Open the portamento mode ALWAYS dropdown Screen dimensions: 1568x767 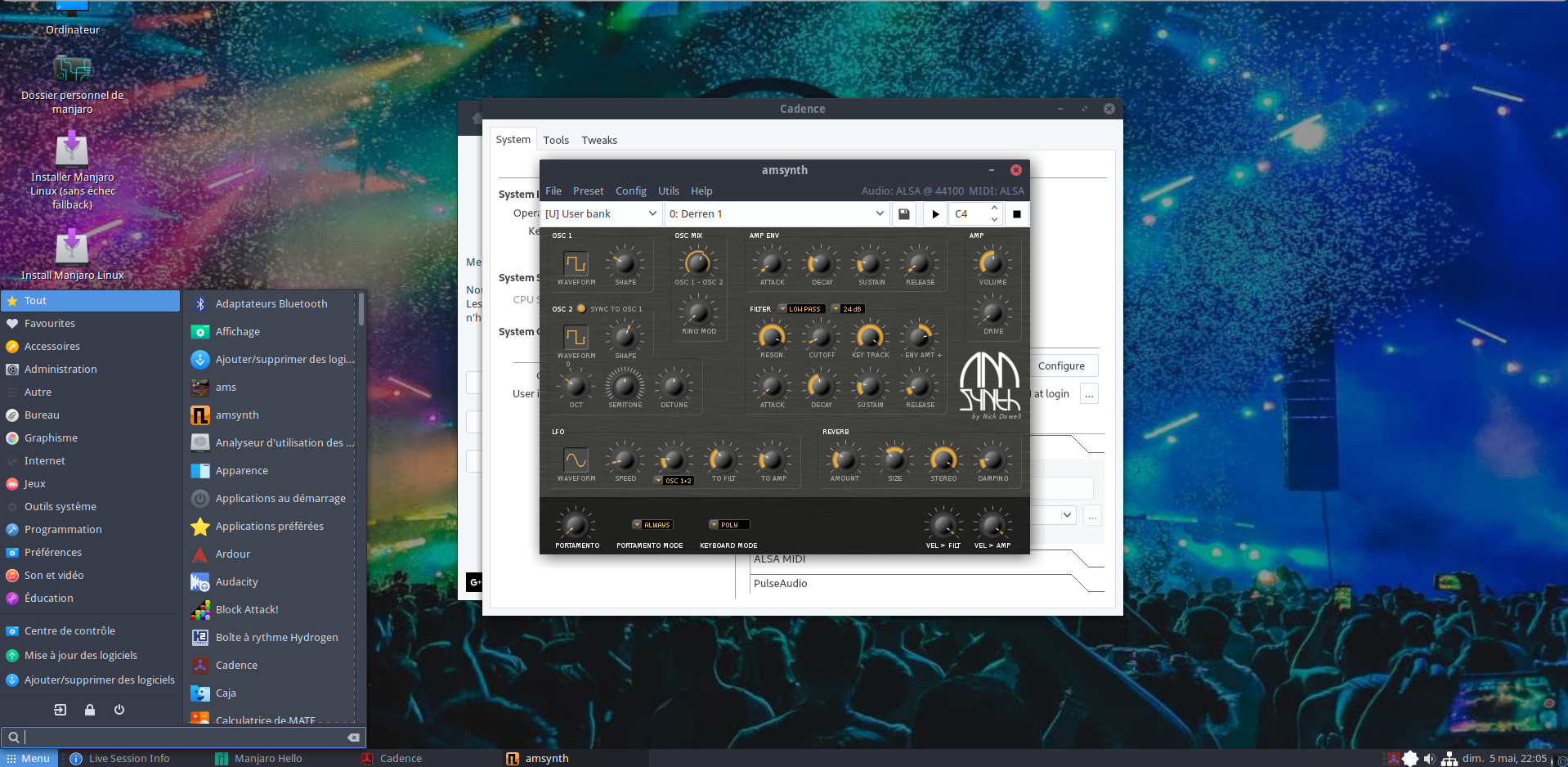point(652,525)
